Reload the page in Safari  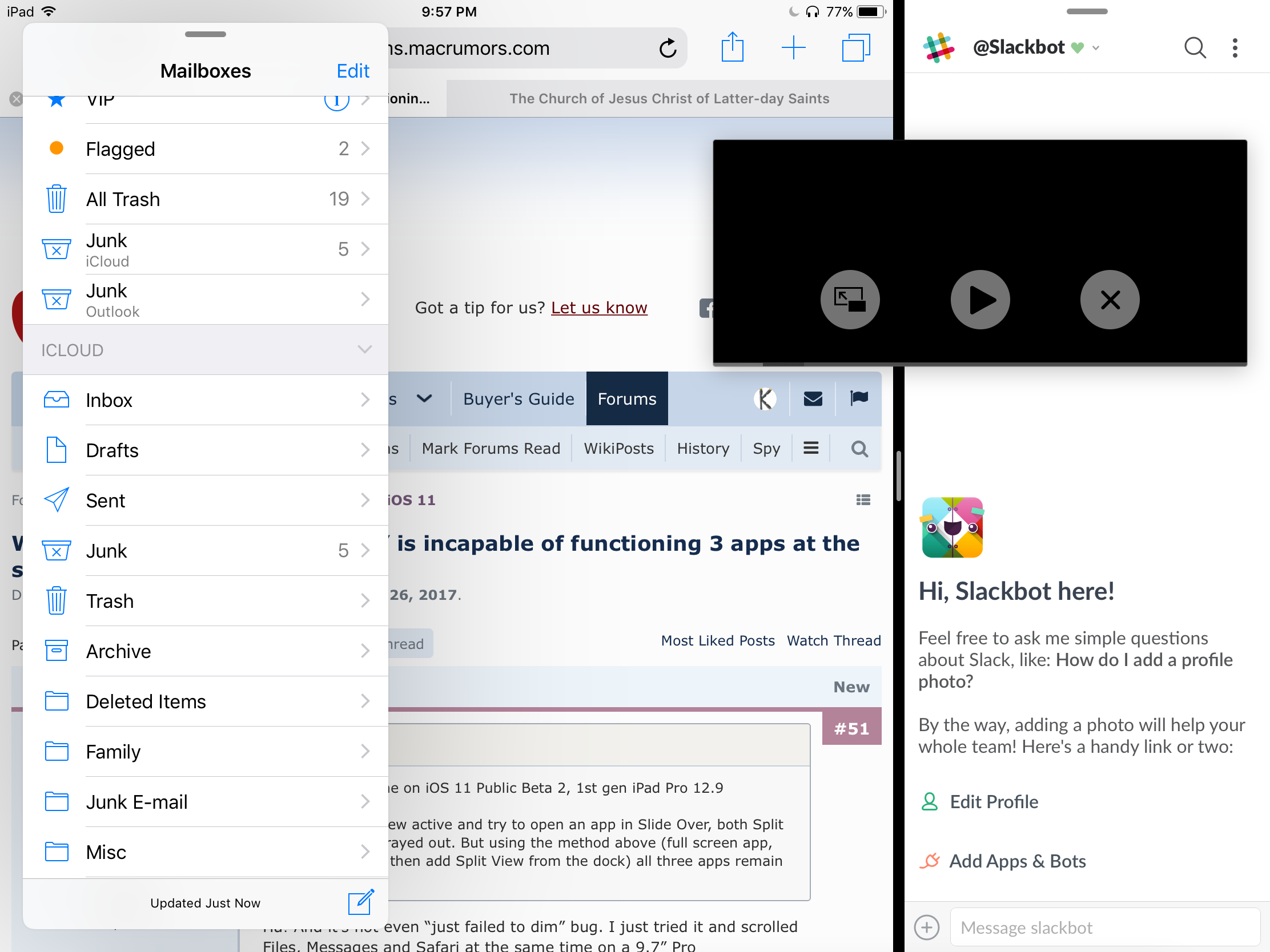(x=668, y=48)
